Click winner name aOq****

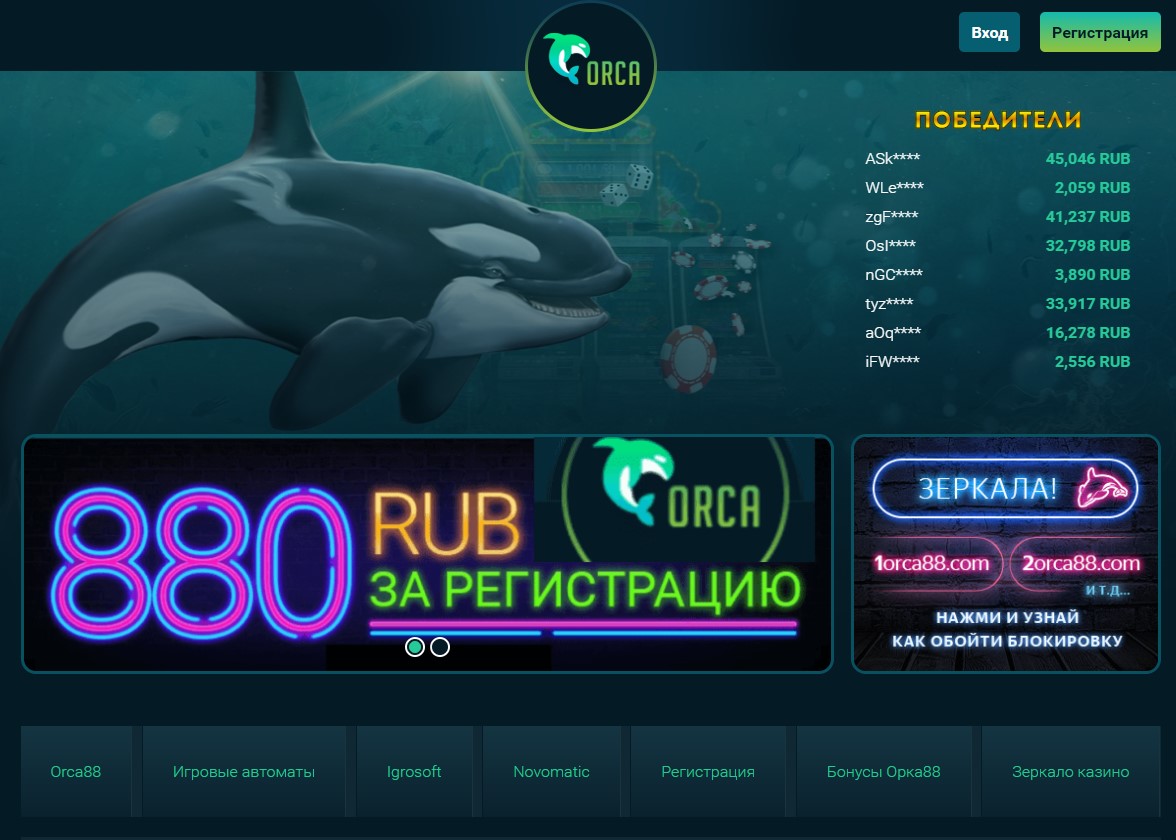point(893,332)
